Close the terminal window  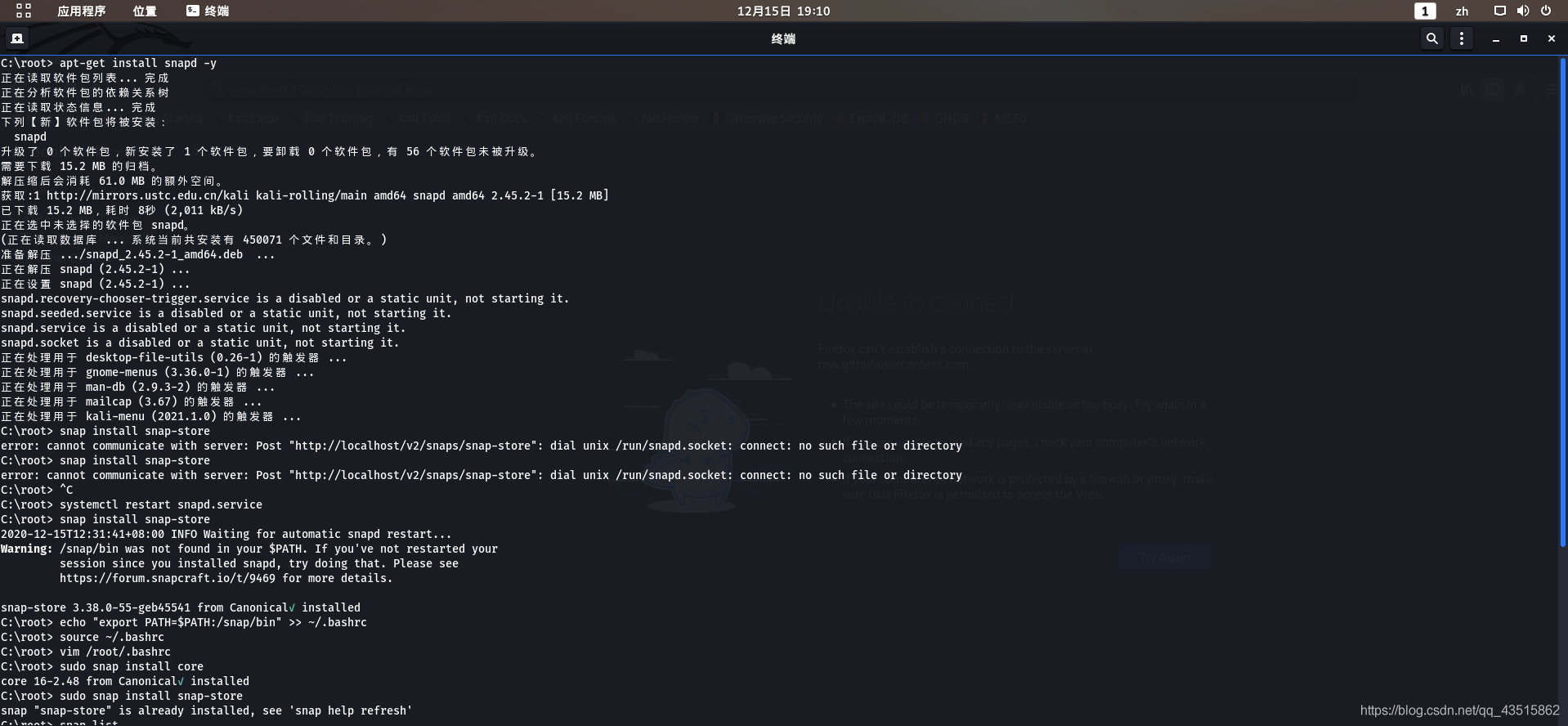pos(1552,38)
